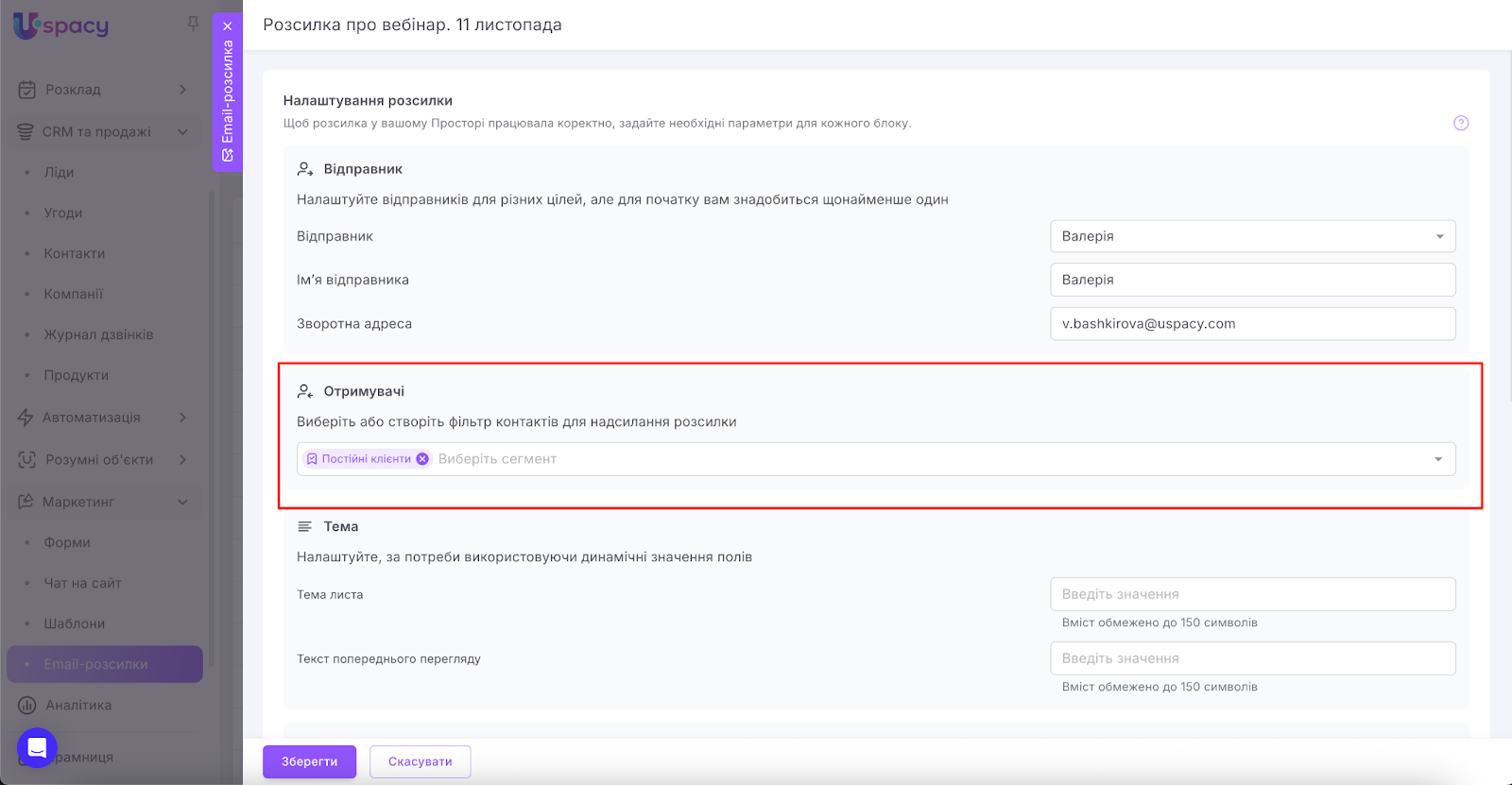Go to Шаблони menu item
This screenshot has width=1512, height=785.
tap(74, 624)
